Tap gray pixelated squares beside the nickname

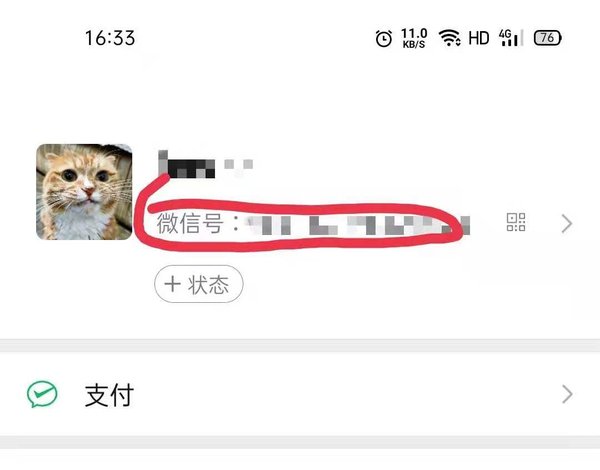pos(238,165)
